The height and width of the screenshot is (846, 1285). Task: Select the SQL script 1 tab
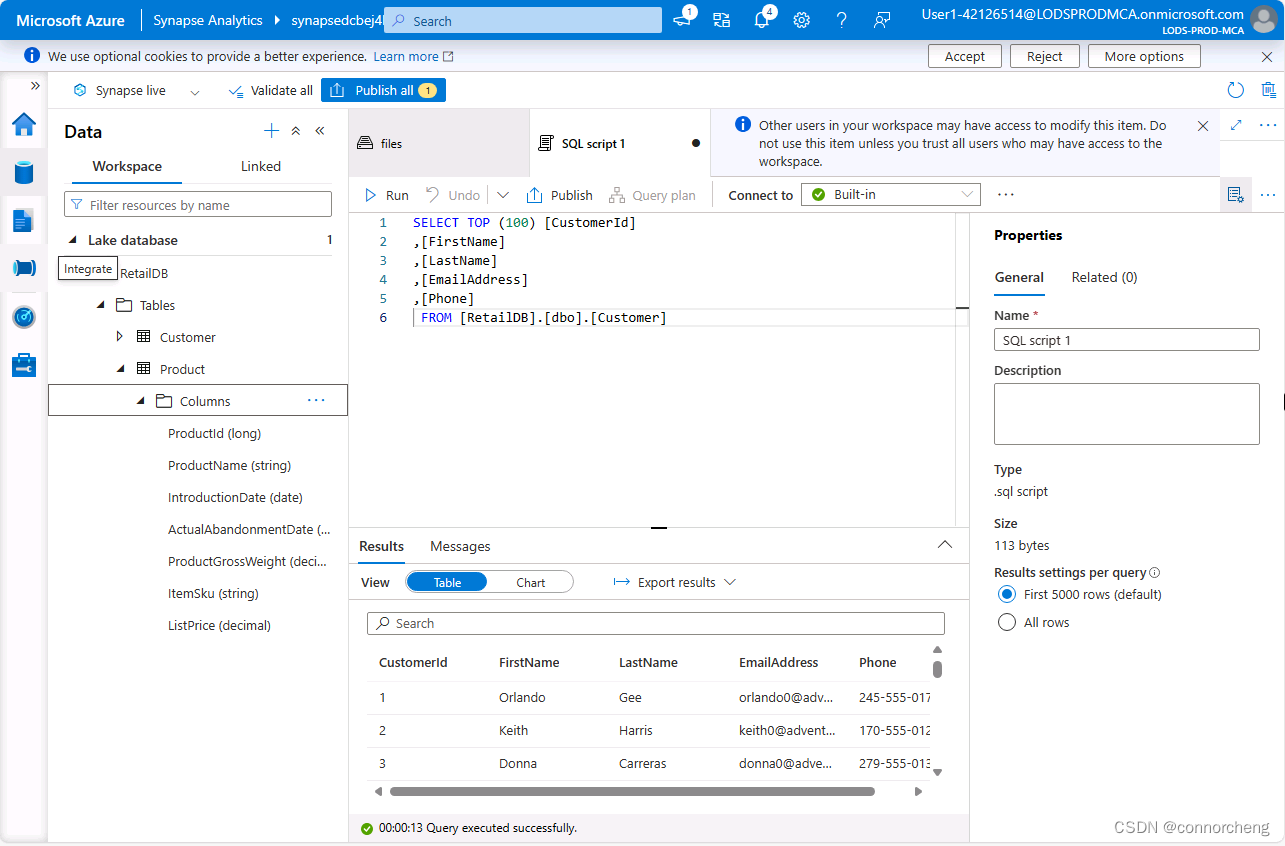[x=620, y=143]
